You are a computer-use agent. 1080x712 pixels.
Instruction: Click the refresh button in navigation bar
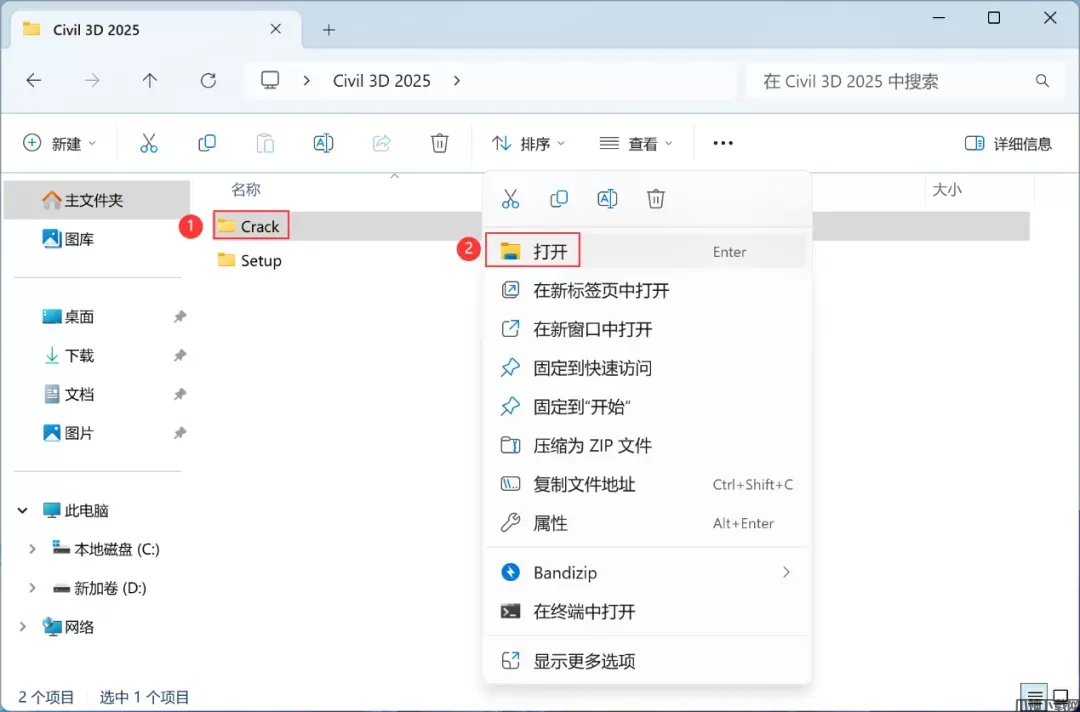(x=208, y=81)
